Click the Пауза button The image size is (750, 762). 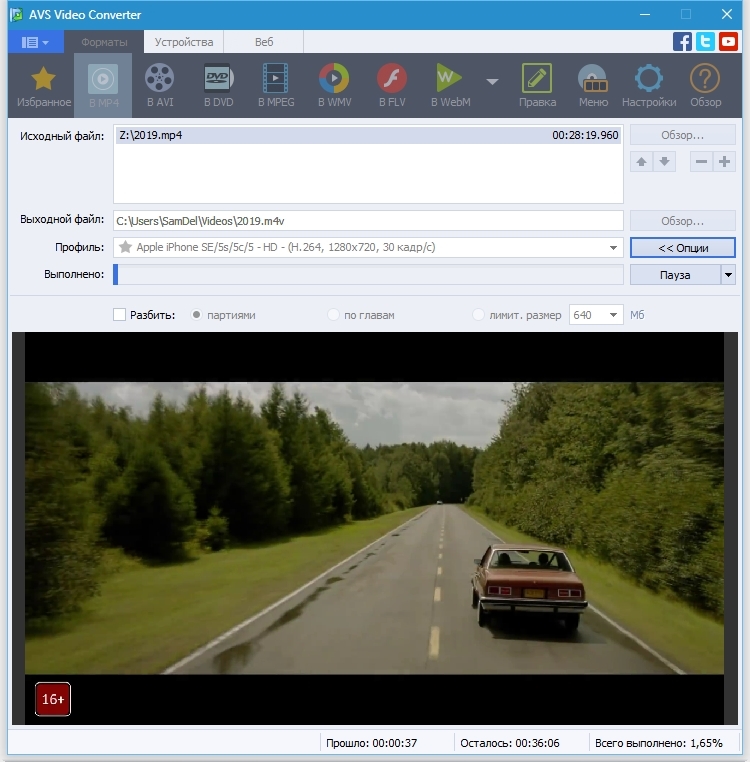pyautogui.click(x=675, y=275)
